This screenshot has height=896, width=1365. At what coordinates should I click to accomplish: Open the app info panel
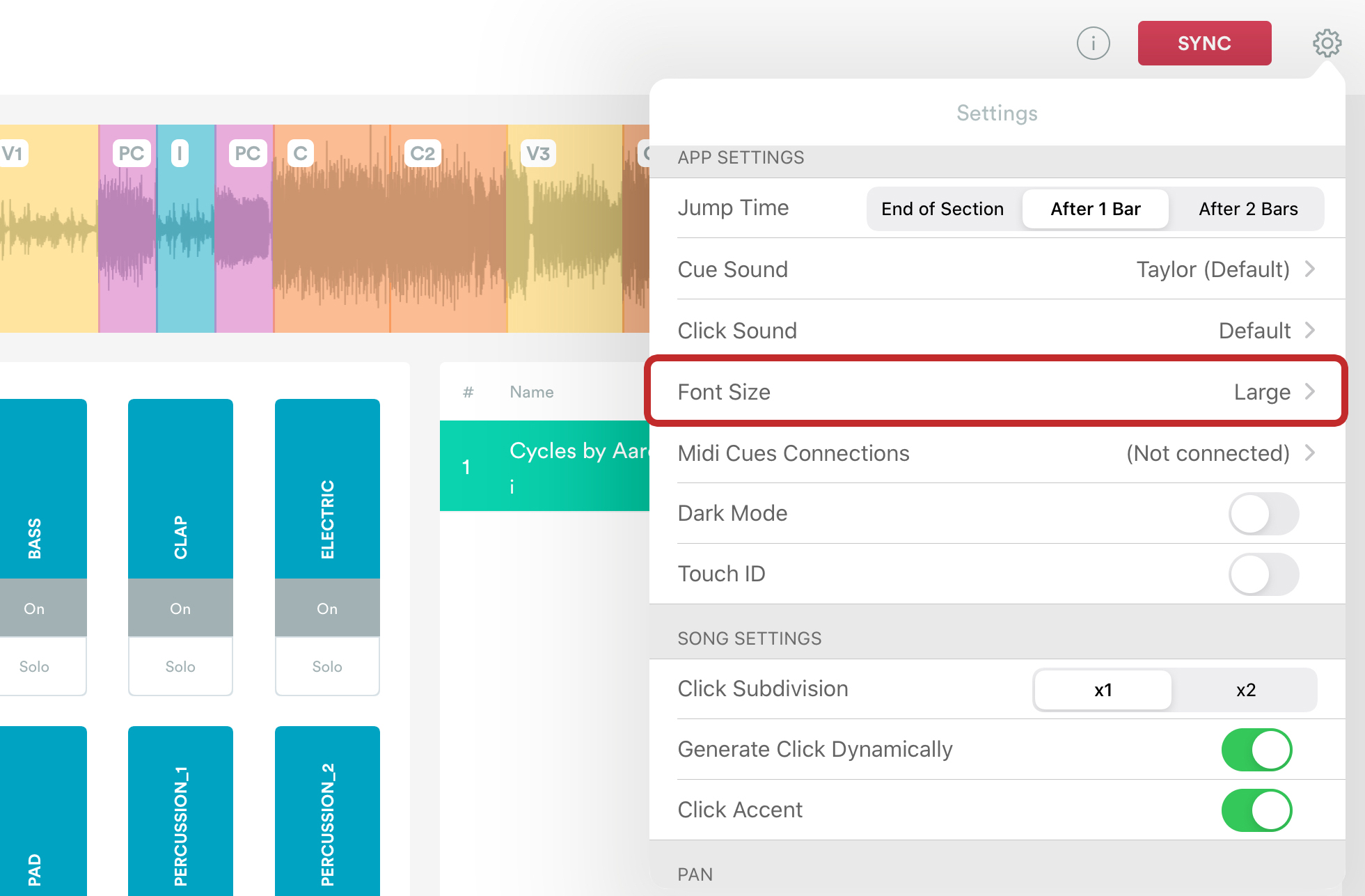(1093, 42)
